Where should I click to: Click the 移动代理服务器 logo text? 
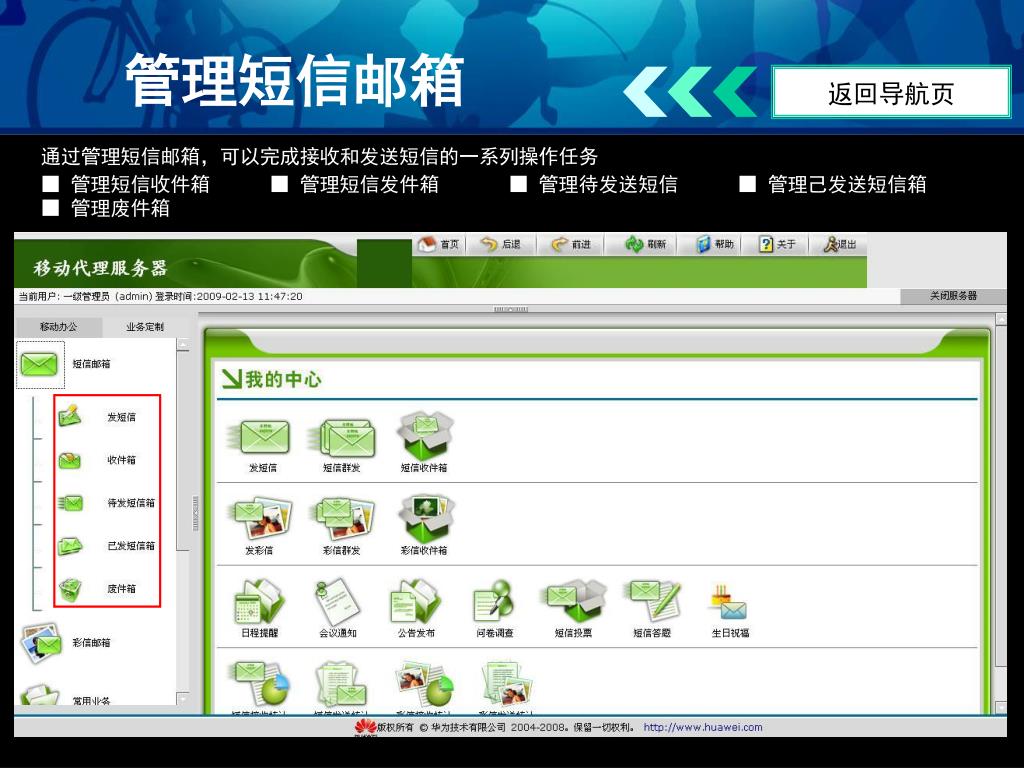coord(100,268)
